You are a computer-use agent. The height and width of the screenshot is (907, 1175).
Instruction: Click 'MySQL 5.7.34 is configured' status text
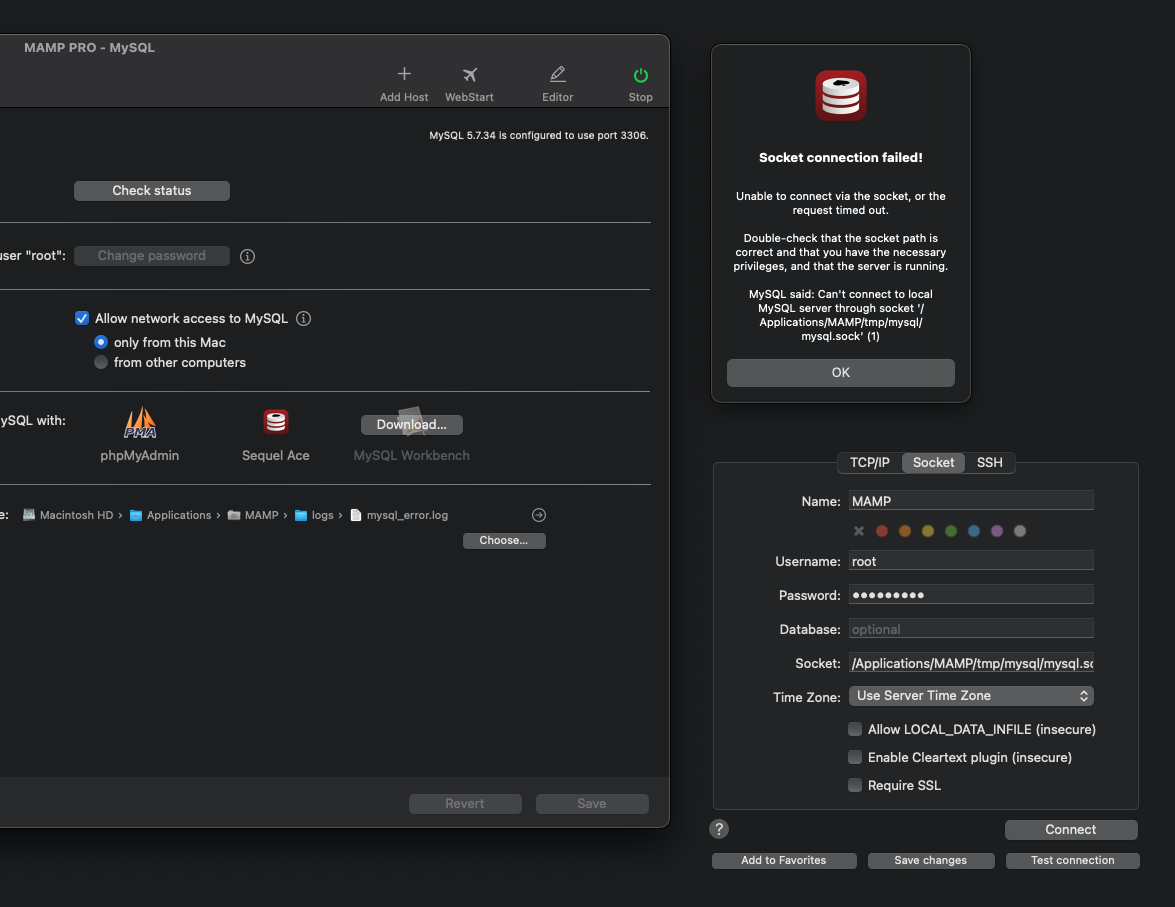tap(539, 136)
